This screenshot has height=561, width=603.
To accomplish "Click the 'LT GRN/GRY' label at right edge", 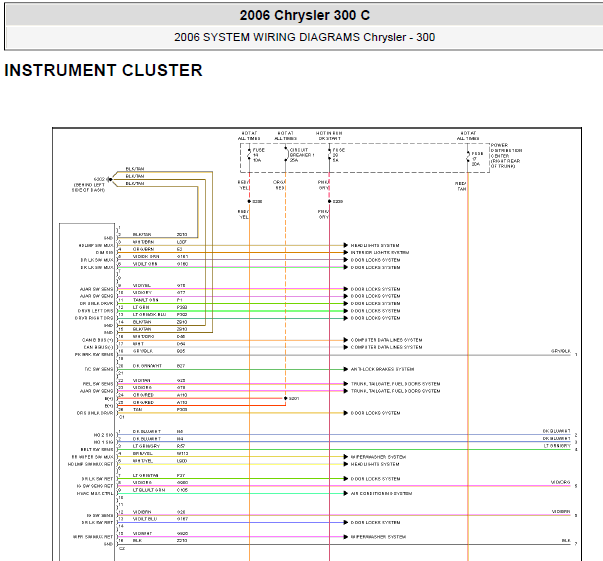I will [557, 446].
